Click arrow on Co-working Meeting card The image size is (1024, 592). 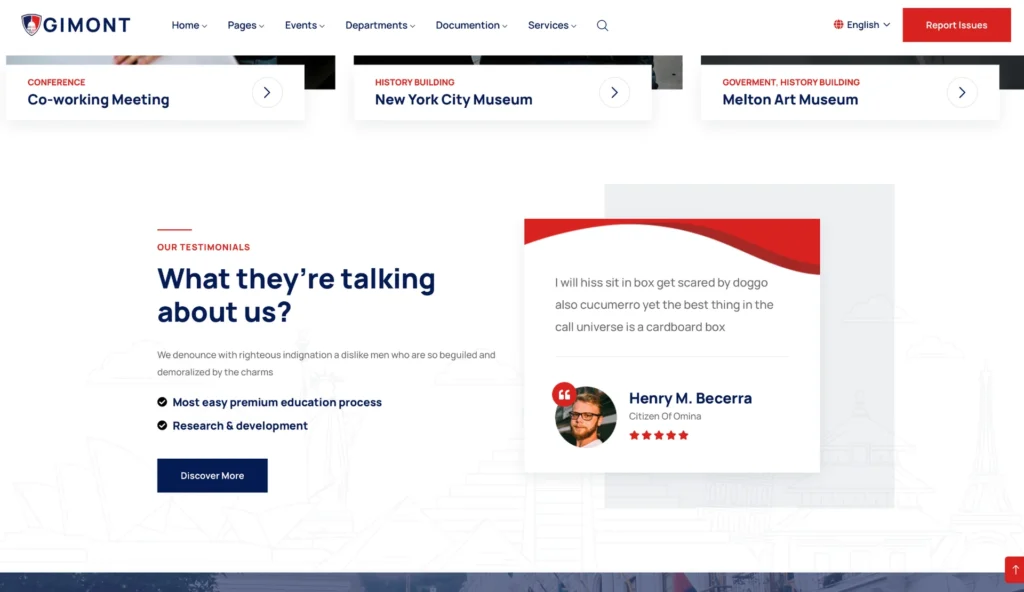[267, 93]
